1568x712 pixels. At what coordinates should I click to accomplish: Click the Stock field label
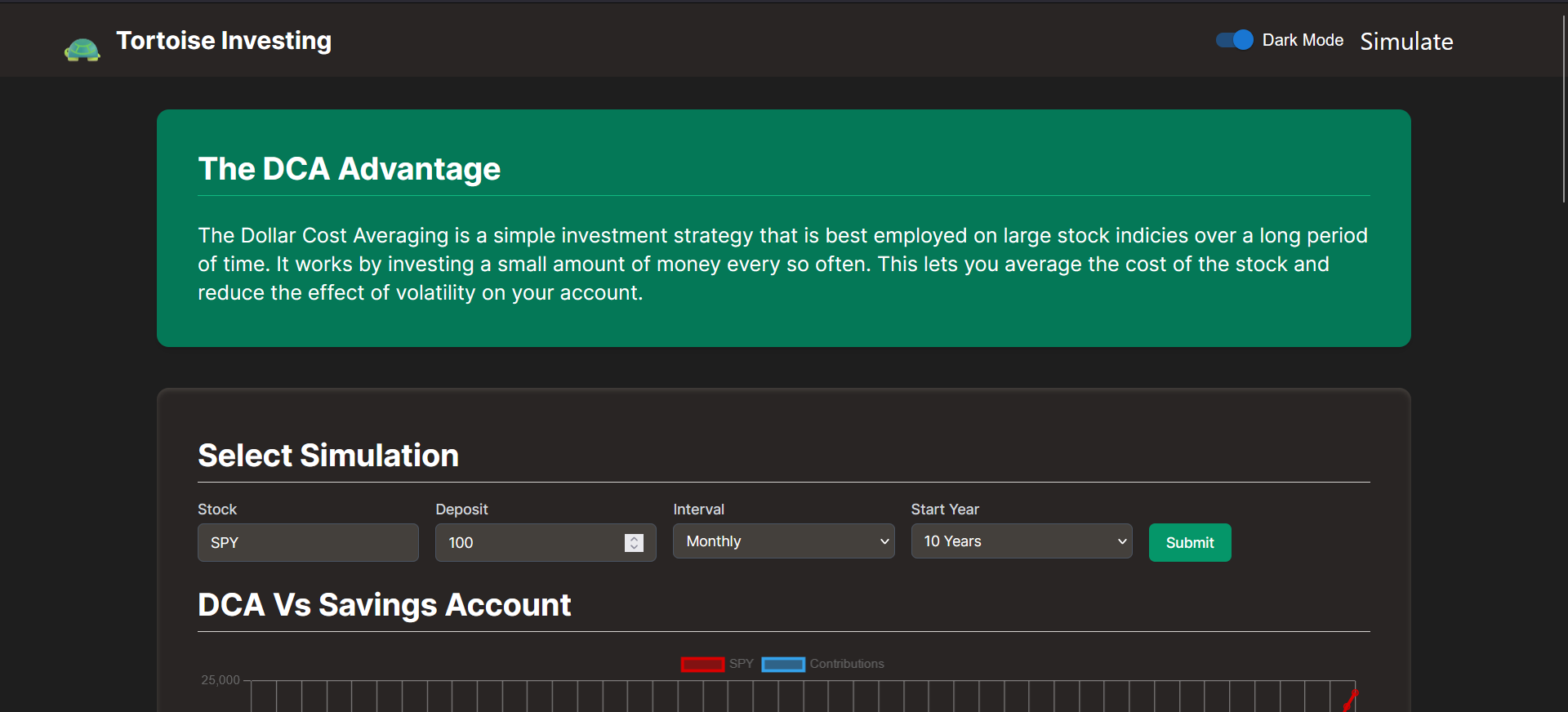(217, 510)
